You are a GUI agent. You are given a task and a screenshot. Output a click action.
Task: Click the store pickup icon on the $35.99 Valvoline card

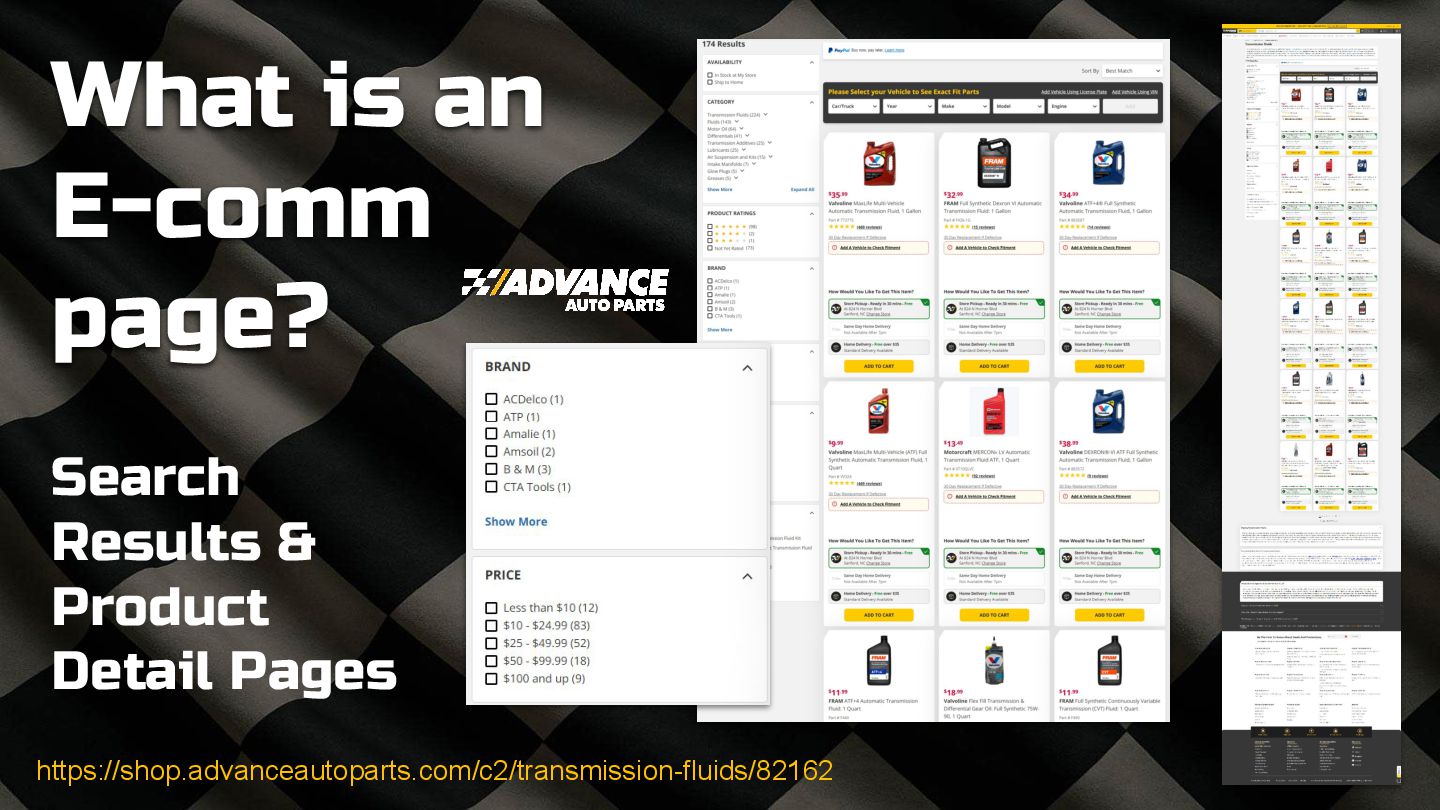pos(837,308)
